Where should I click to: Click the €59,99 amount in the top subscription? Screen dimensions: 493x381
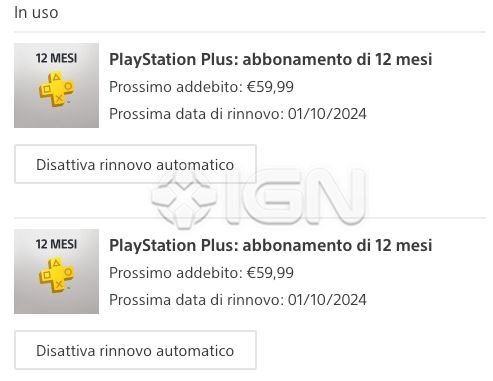pos(270,87)
